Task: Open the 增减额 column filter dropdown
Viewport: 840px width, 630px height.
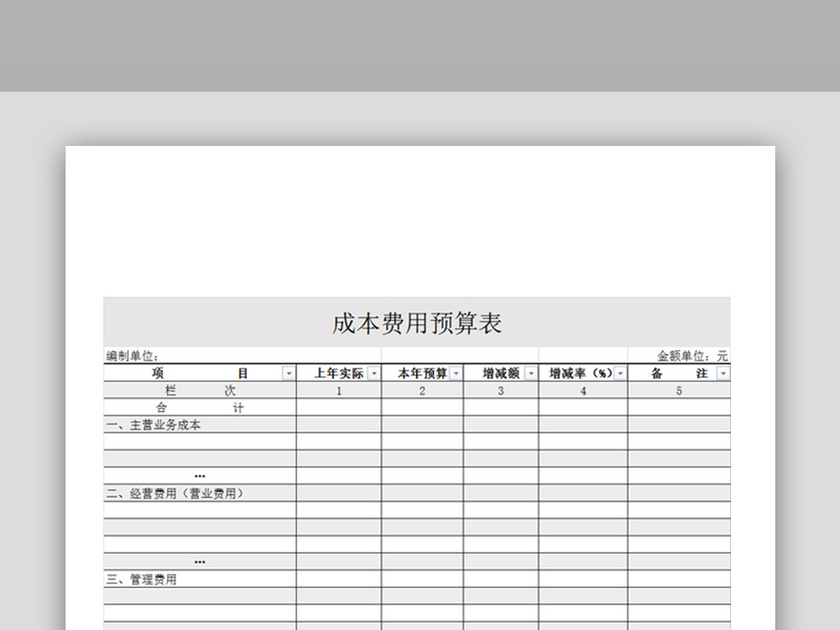Action: pyautogui.click(x=530, y=373)
